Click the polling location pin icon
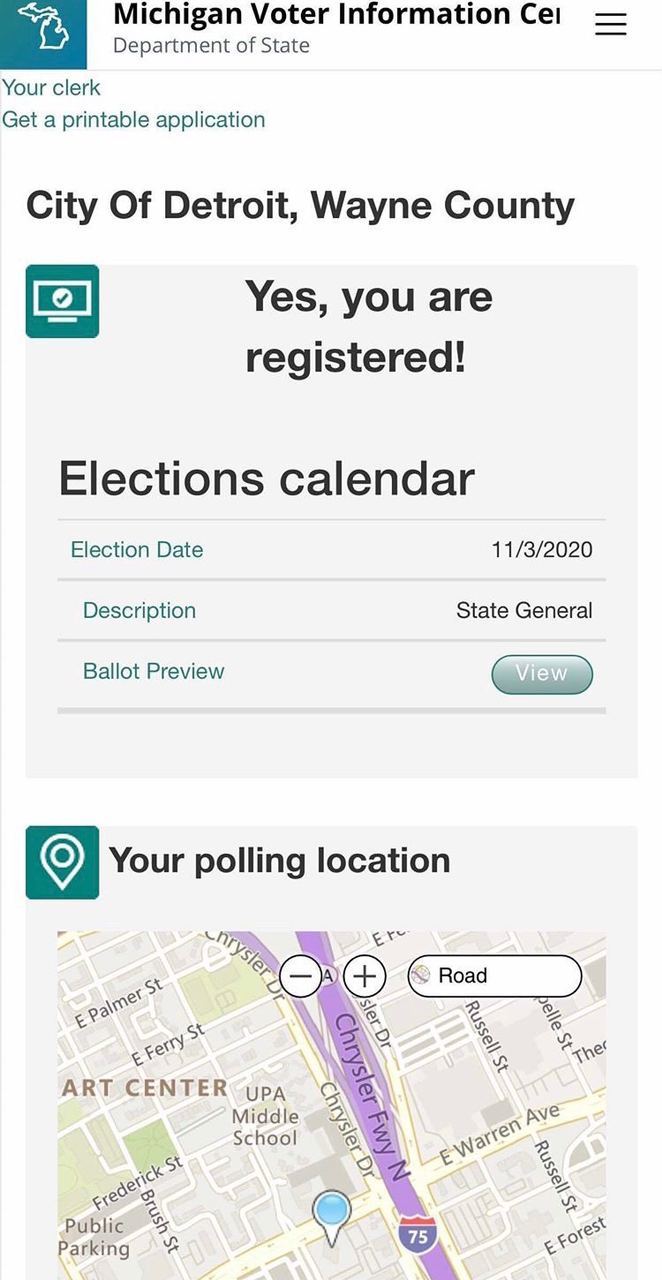Screen dimensions: 662x1280 tap(62, 862)
